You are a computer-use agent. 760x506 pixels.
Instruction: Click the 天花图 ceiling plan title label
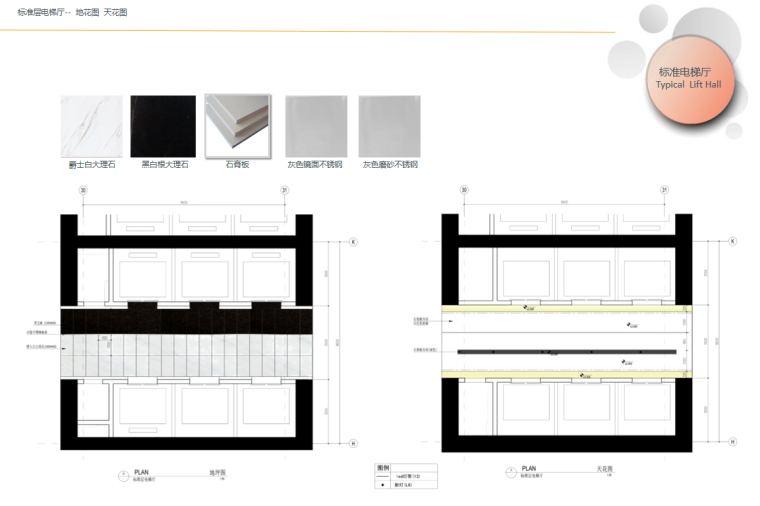point(604,468)
